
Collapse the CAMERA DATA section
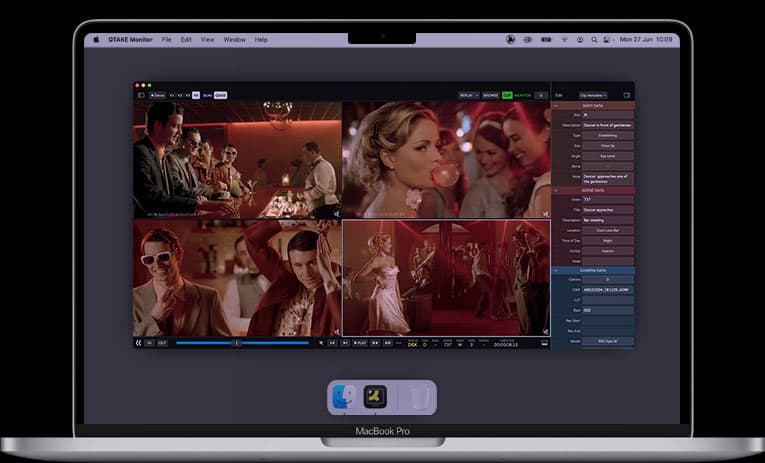tap(556, 270)
